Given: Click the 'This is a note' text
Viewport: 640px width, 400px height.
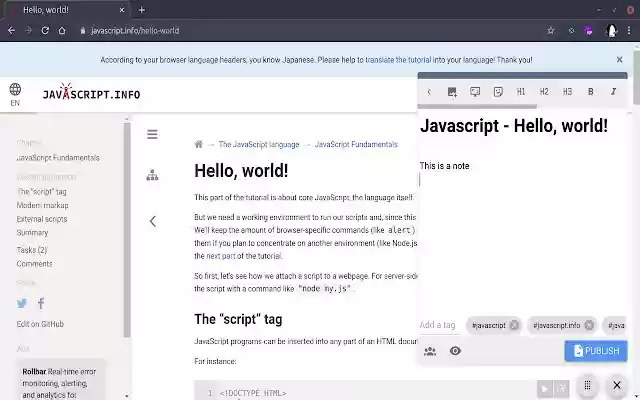Looking at the screenshot, I should point(444,166).
